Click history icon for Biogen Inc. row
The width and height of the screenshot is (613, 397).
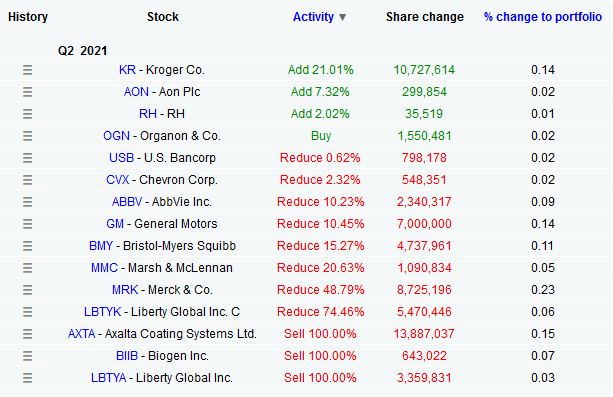tap(27, 356)
